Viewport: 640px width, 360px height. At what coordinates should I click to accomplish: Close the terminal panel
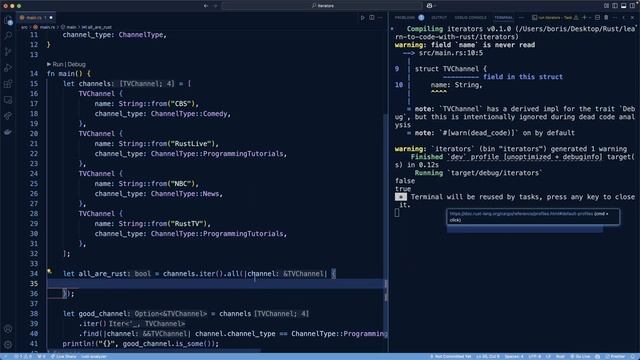click(632, 18)
